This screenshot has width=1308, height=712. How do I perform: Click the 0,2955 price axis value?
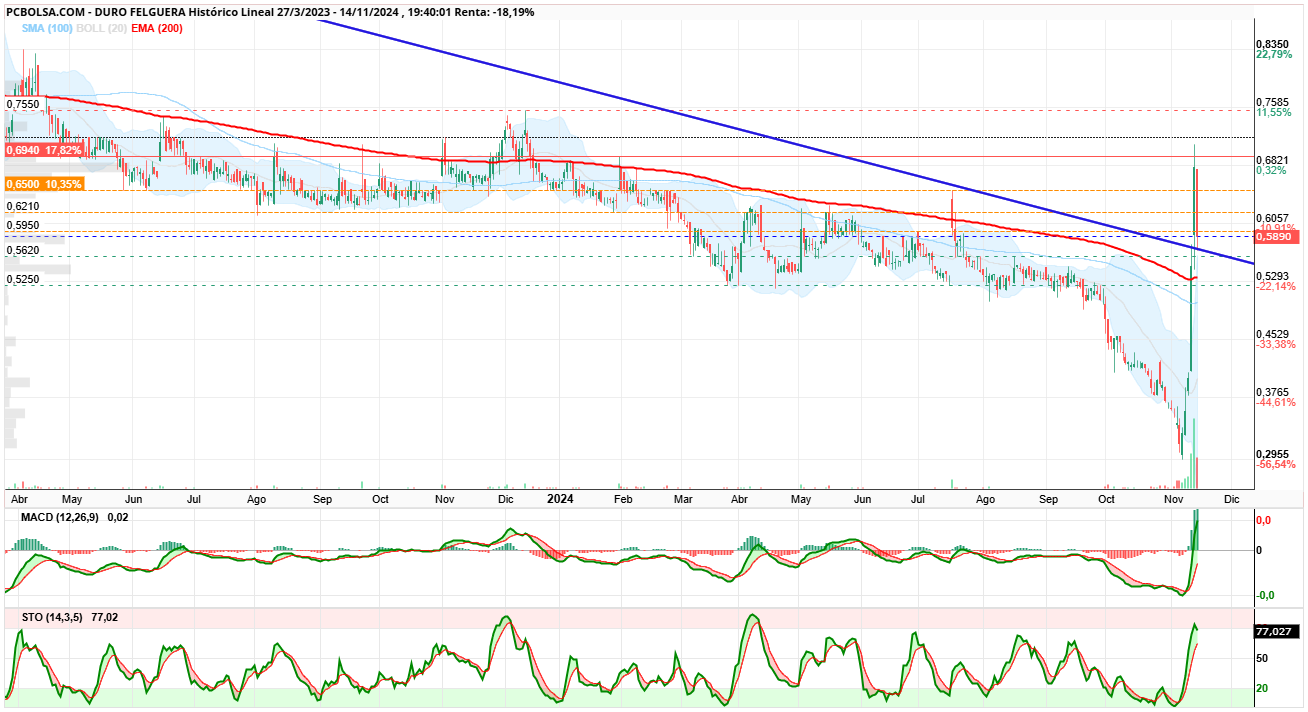(x=1273, y=454)
